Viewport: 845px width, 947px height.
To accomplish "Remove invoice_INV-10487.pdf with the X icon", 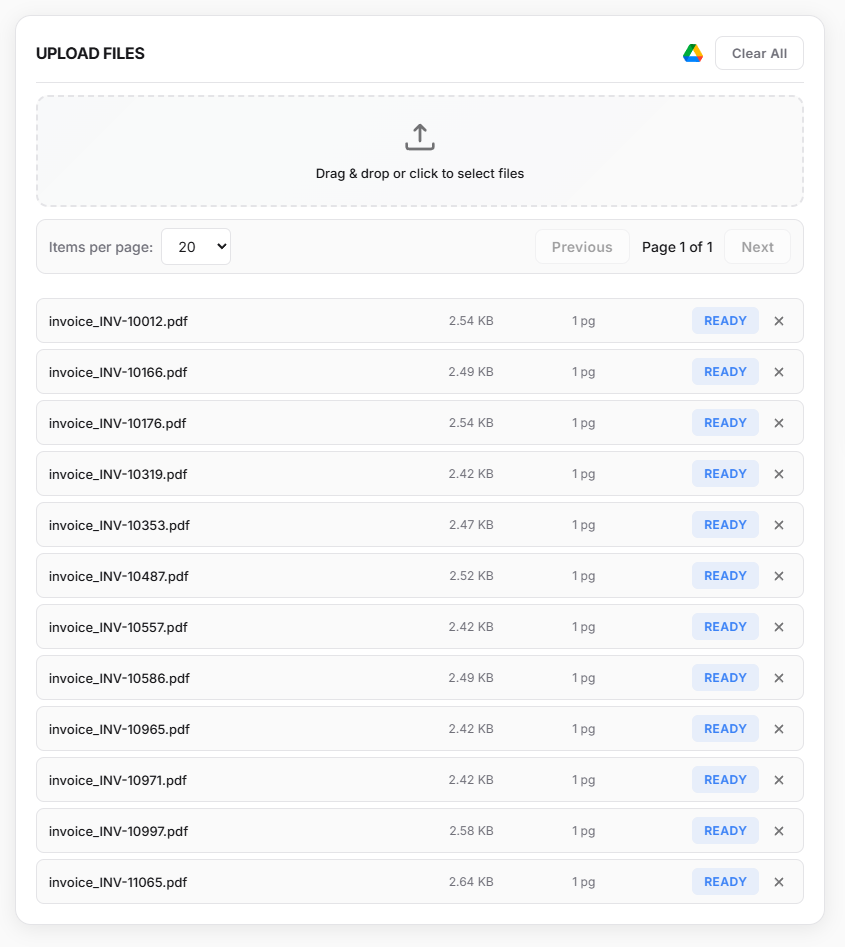I will (779, 576).
